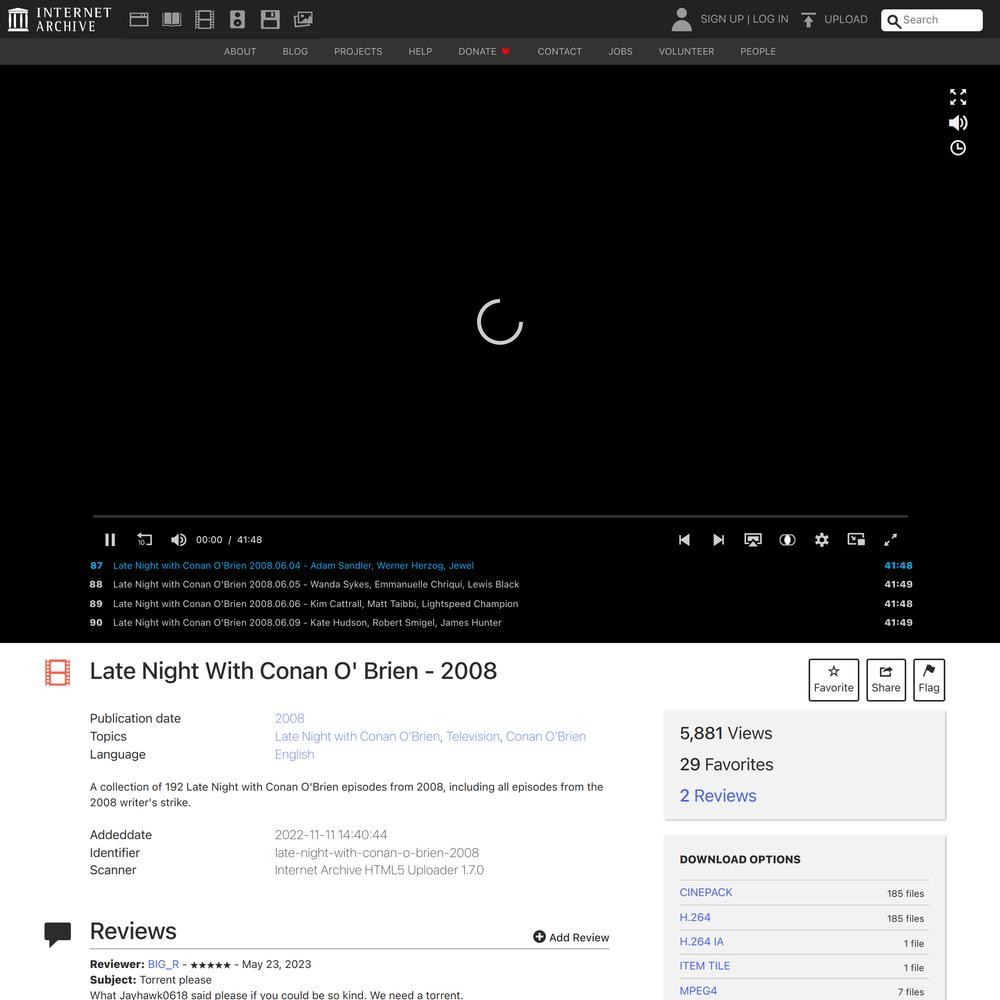Select playlist item 89 Kim Cattrall episode
1000x1000 pixels.
501,603
